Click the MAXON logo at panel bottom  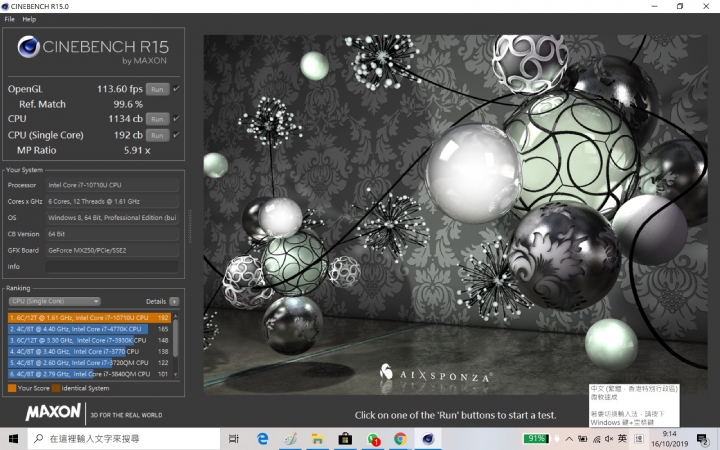pos(53,412)
